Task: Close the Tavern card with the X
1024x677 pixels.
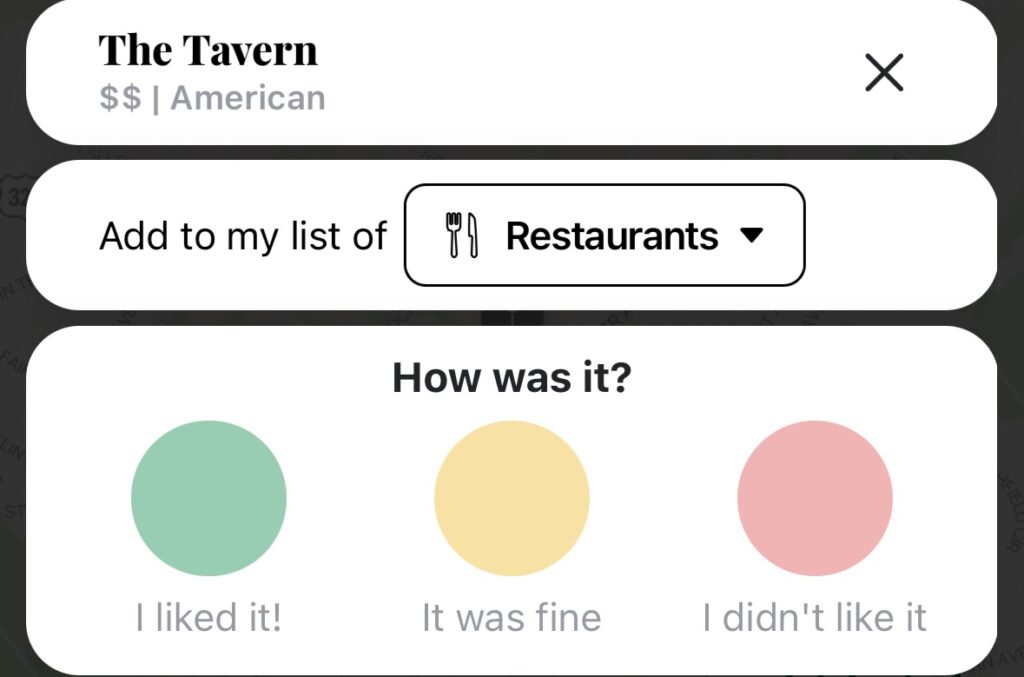Action: (x=884, y=72)
